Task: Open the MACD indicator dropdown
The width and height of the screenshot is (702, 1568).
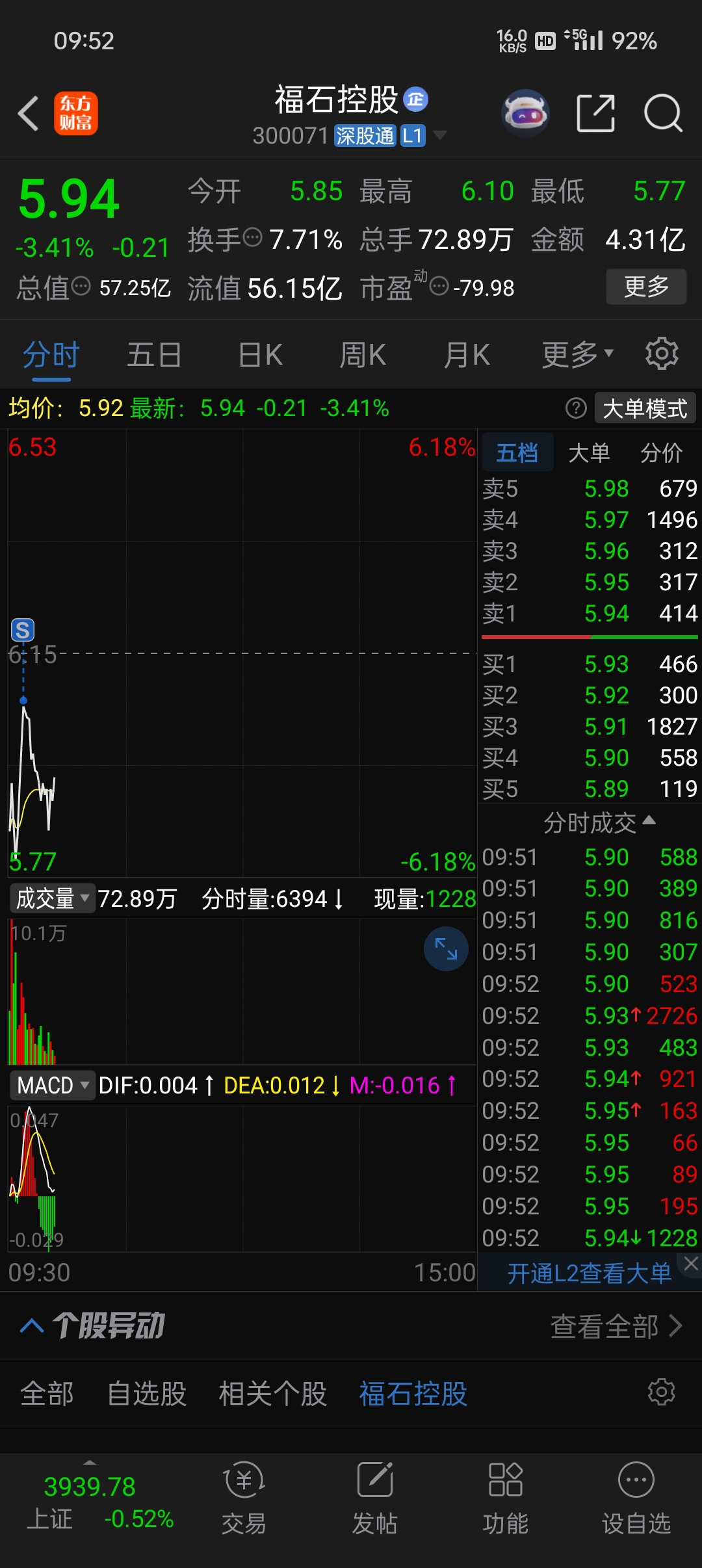Action: point(53,1085)
